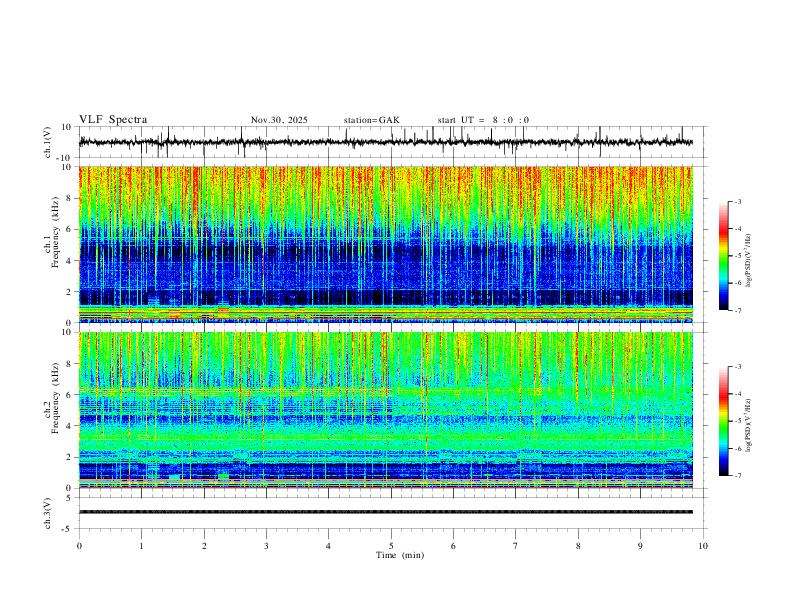Click the time axis tick label "4"
Image resolution: width=792 pixels, height=612 pixels.
[329, 546]
